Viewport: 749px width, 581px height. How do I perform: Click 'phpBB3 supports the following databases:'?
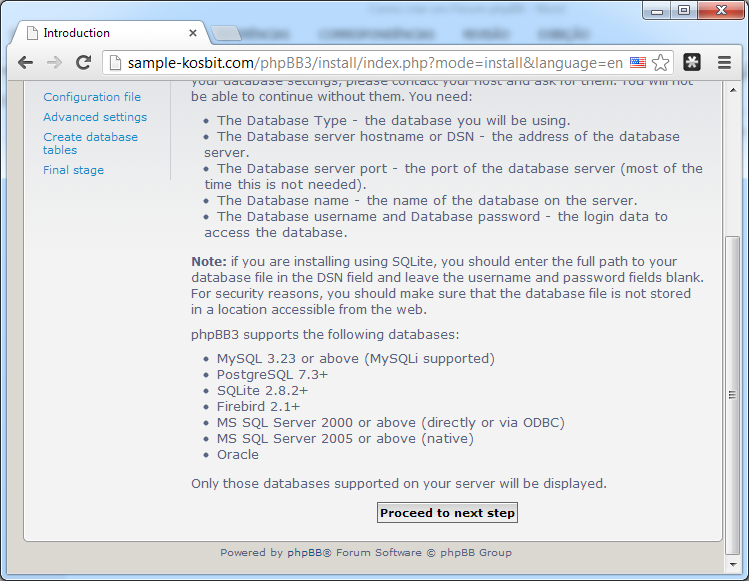325,334
